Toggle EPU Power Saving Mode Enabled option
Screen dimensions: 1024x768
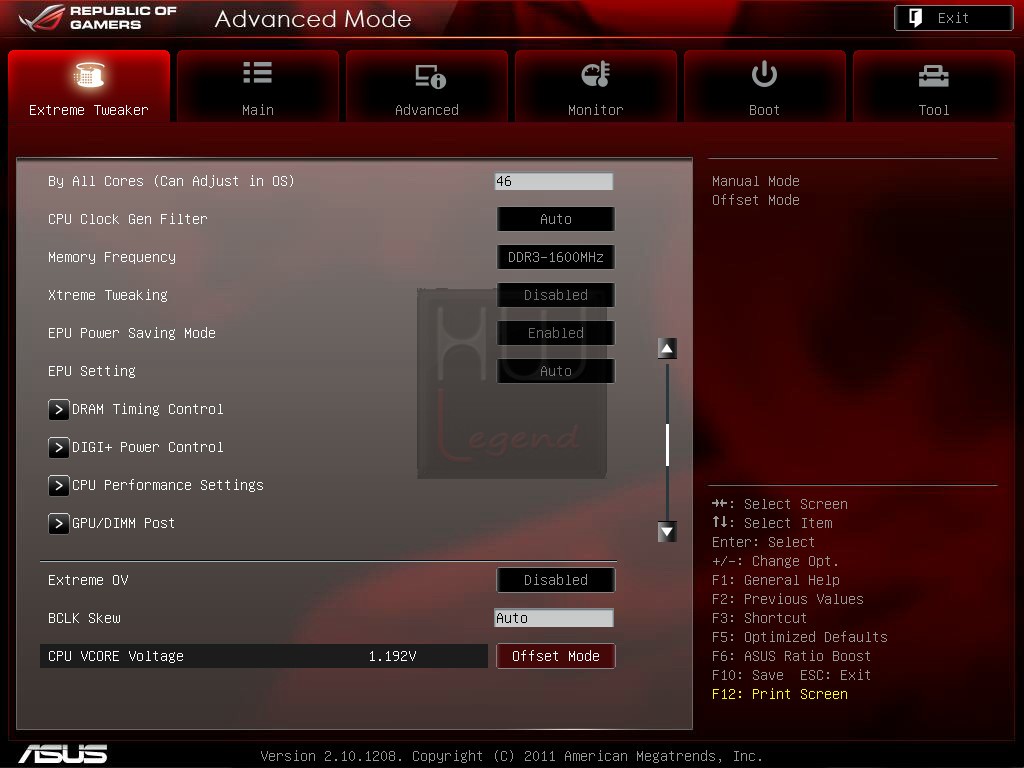[556, 333]
